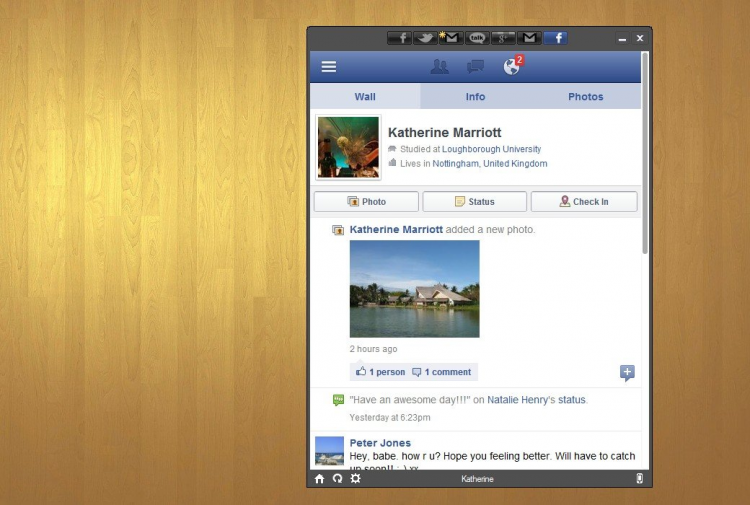Switch to the grey Facebook account icon
Screen dimensions: 750x505
(400, 38)
